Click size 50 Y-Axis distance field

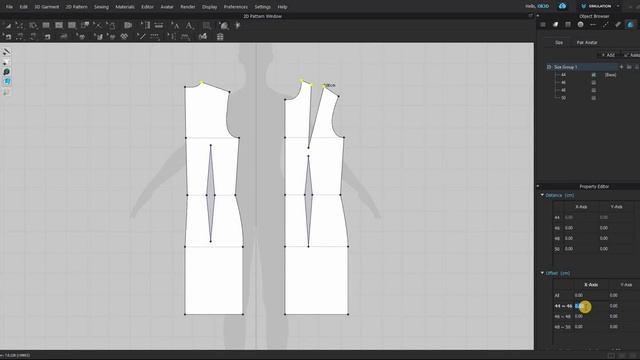tap(616, 249)
